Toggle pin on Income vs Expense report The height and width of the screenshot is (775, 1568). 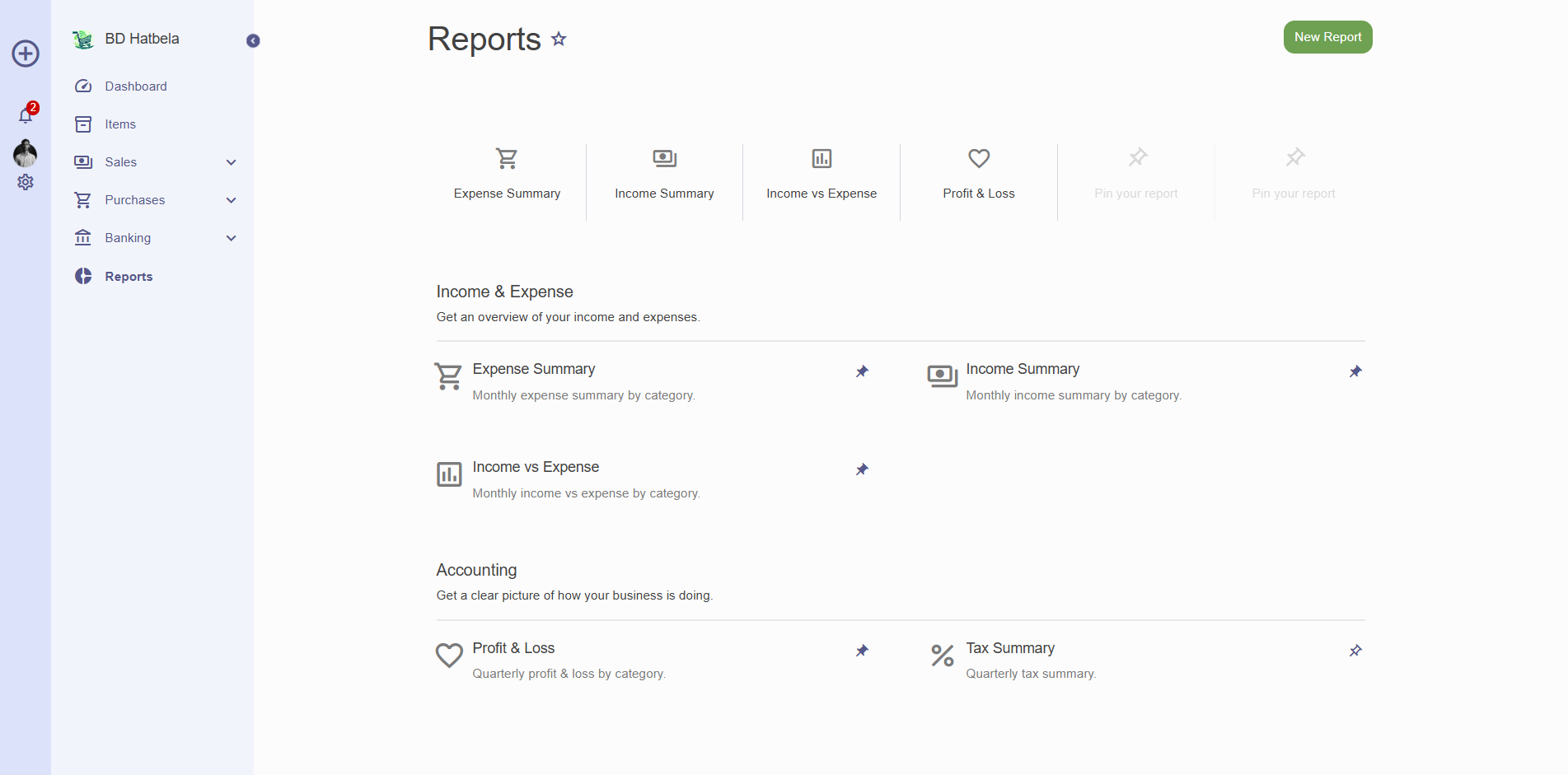pos(862,469)
